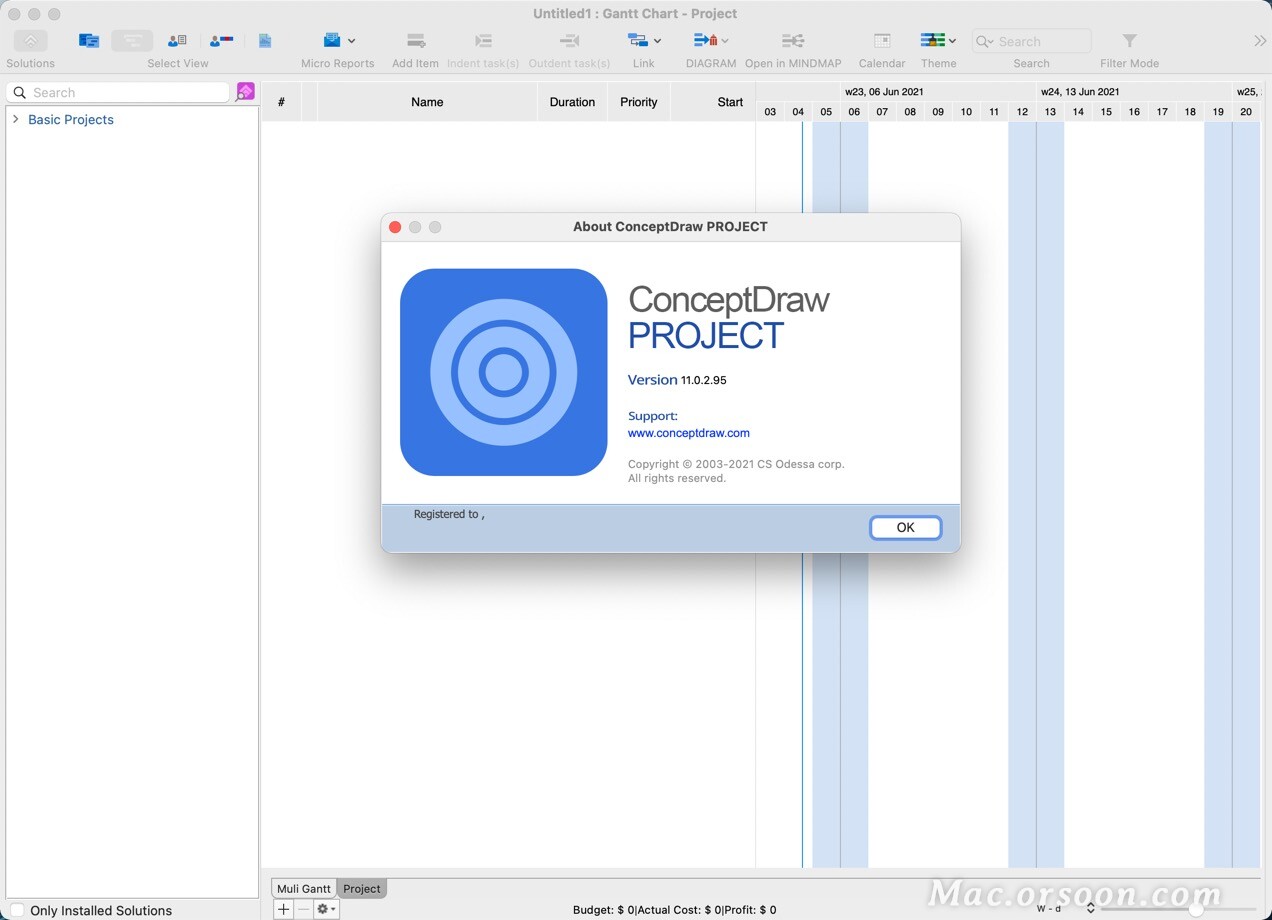Expand the Micro Reports dropdown arrow
The height and width of the screenshot is (920, 1272).
(x=351, y=41)
